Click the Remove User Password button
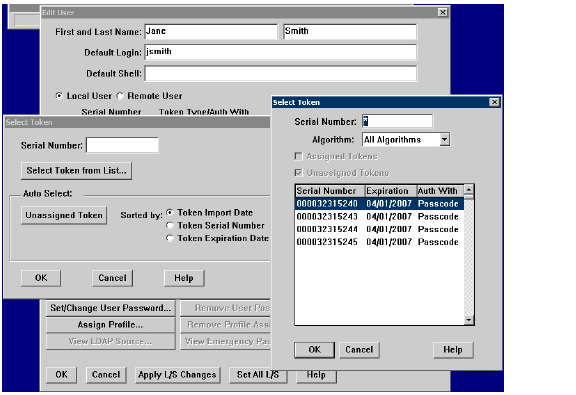576x395 pixels. click(x=226, y=308)
